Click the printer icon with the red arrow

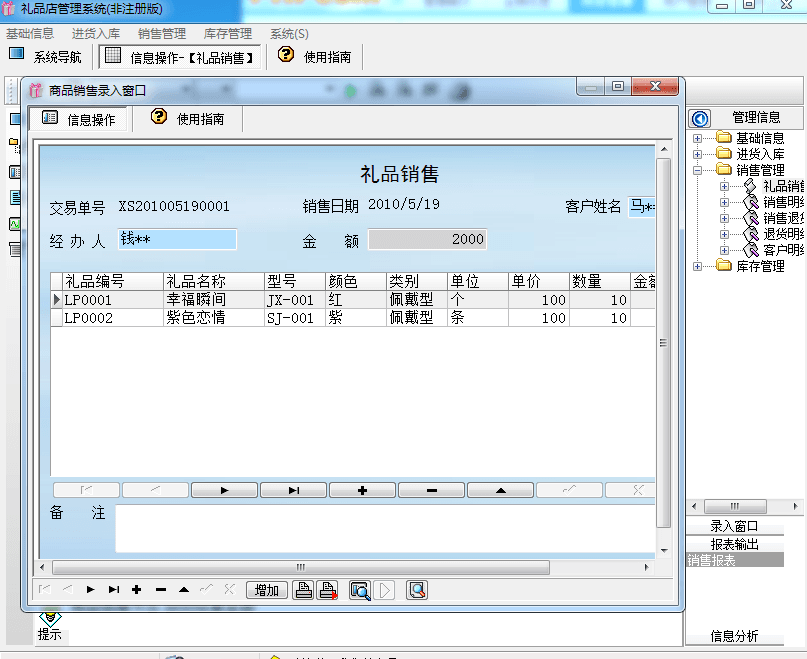coord(327,590)
